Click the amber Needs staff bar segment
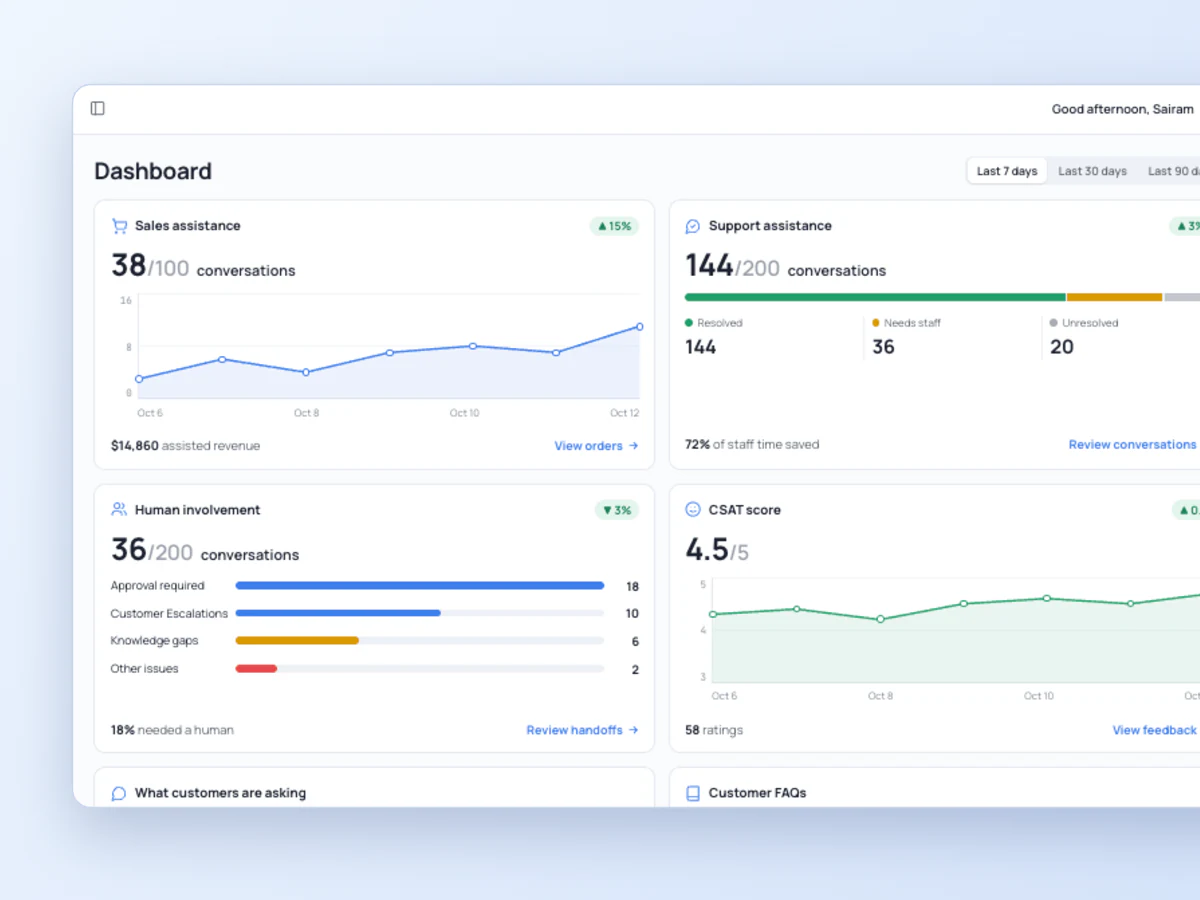 click(1115, 297)
